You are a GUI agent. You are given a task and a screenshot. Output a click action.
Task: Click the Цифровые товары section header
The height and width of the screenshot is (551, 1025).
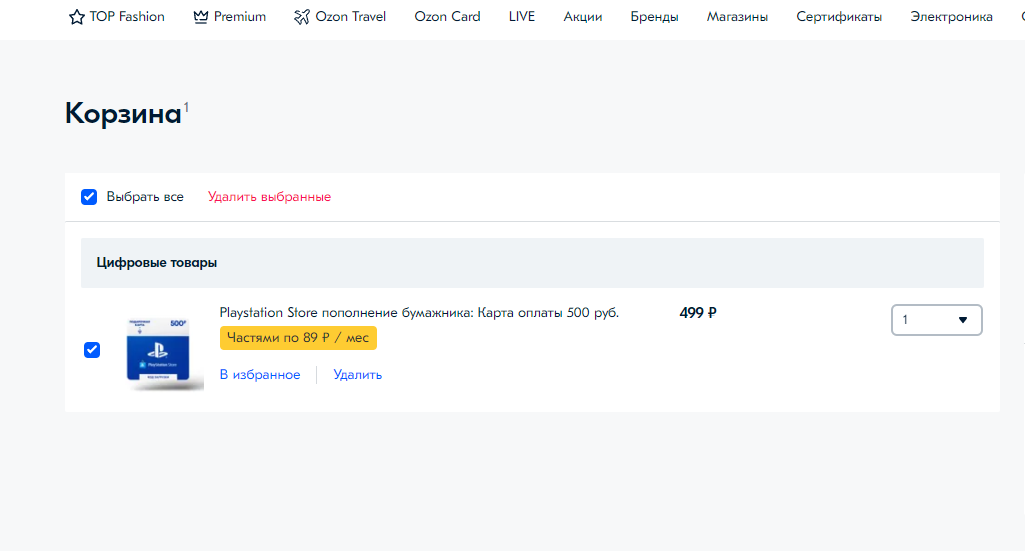point(532,263)
